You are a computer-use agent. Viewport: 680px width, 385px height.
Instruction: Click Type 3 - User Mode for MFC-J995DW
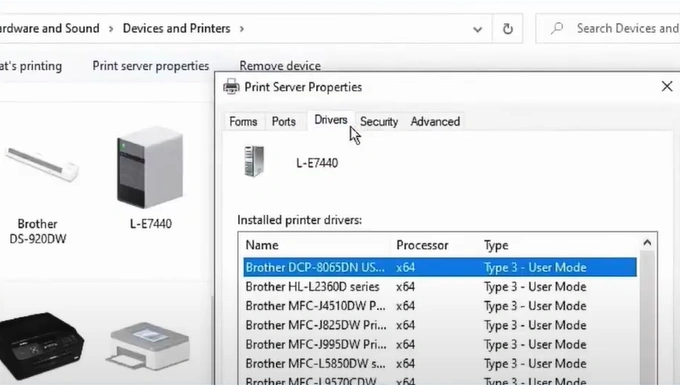(535, 344)
